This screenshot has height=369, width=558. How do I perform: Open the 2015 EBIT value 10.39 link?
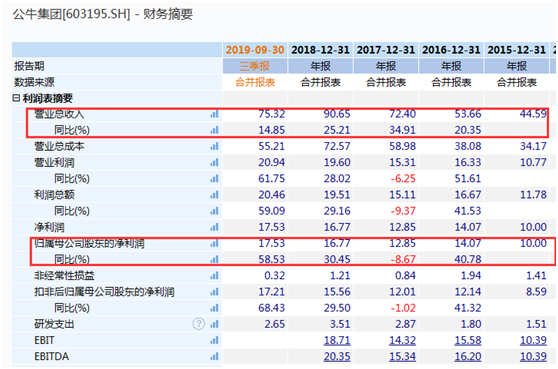pos(533,341)
